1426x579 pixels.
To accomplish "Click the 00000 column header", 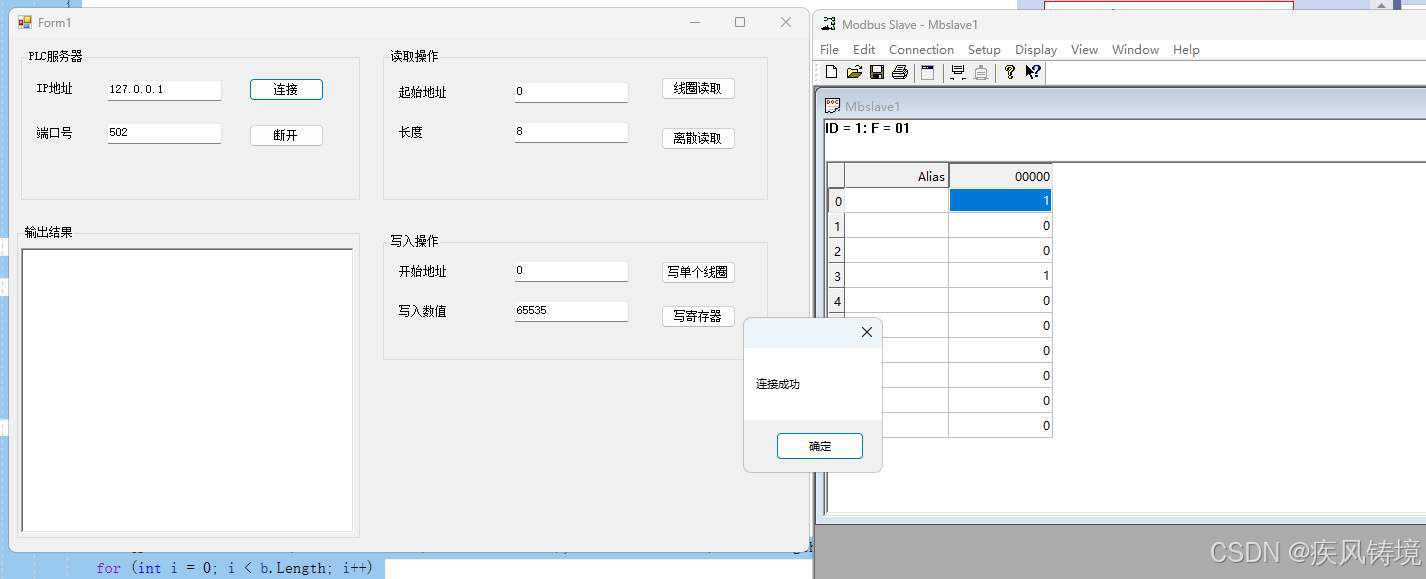I will pyautogui.click(x=1000, y=176).
